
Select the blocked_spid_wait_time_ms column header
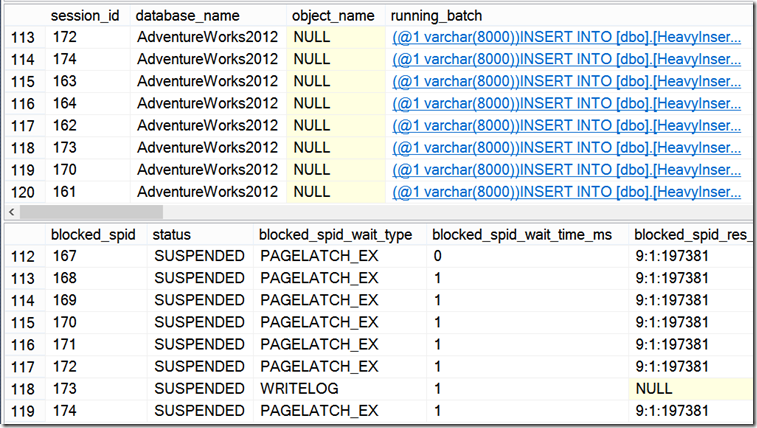click(528, 235)
